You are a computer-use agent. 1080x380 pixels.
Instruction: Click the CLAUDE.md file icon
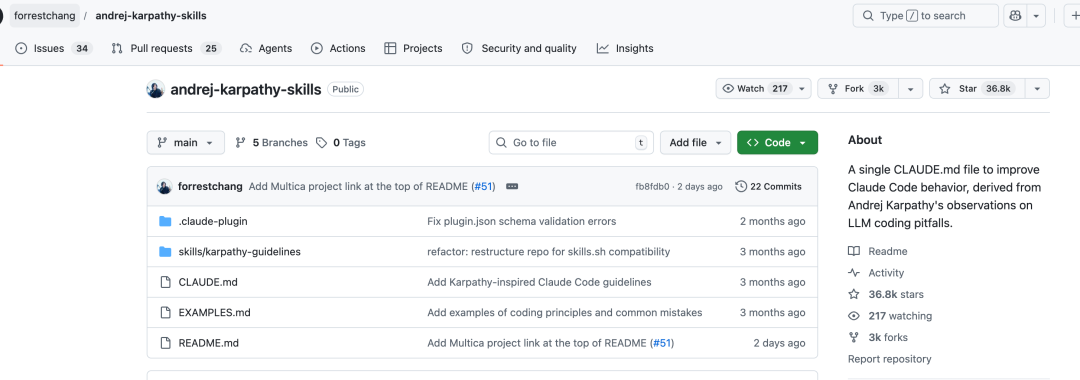pos(165,282)
